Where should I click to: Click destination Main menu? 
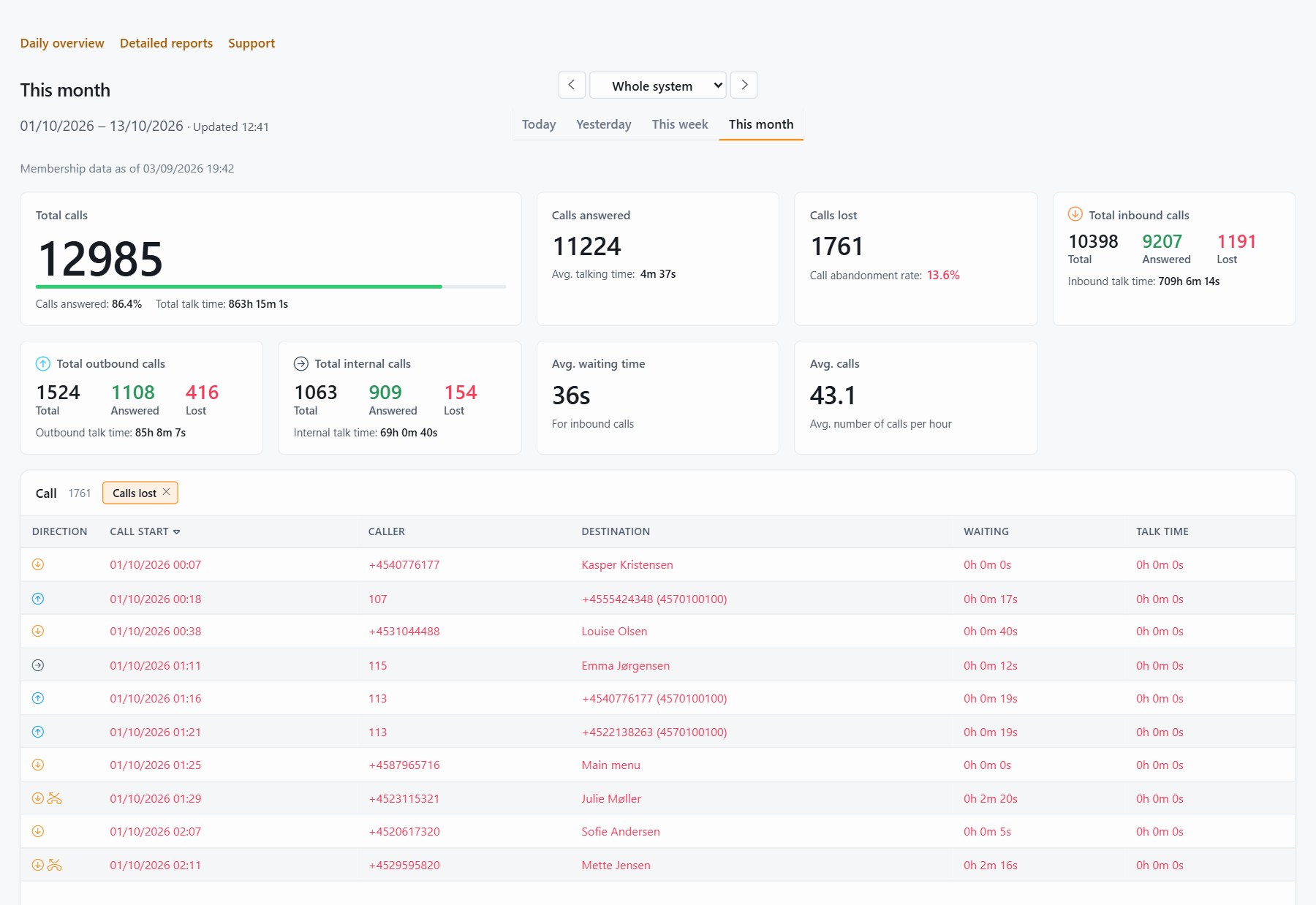611,765
